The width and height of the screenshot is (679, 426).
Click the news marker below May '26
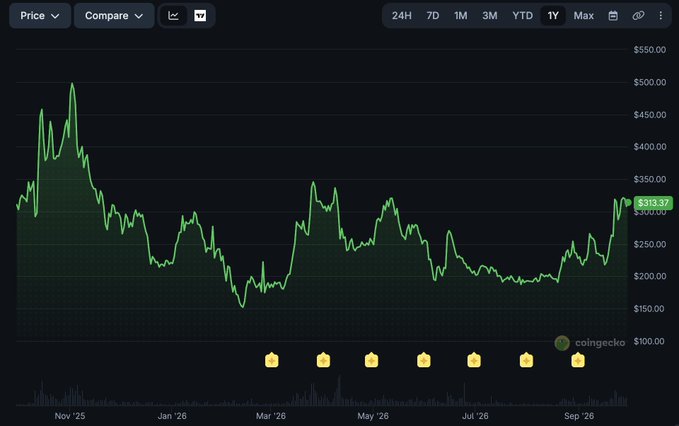coord(371,360)
